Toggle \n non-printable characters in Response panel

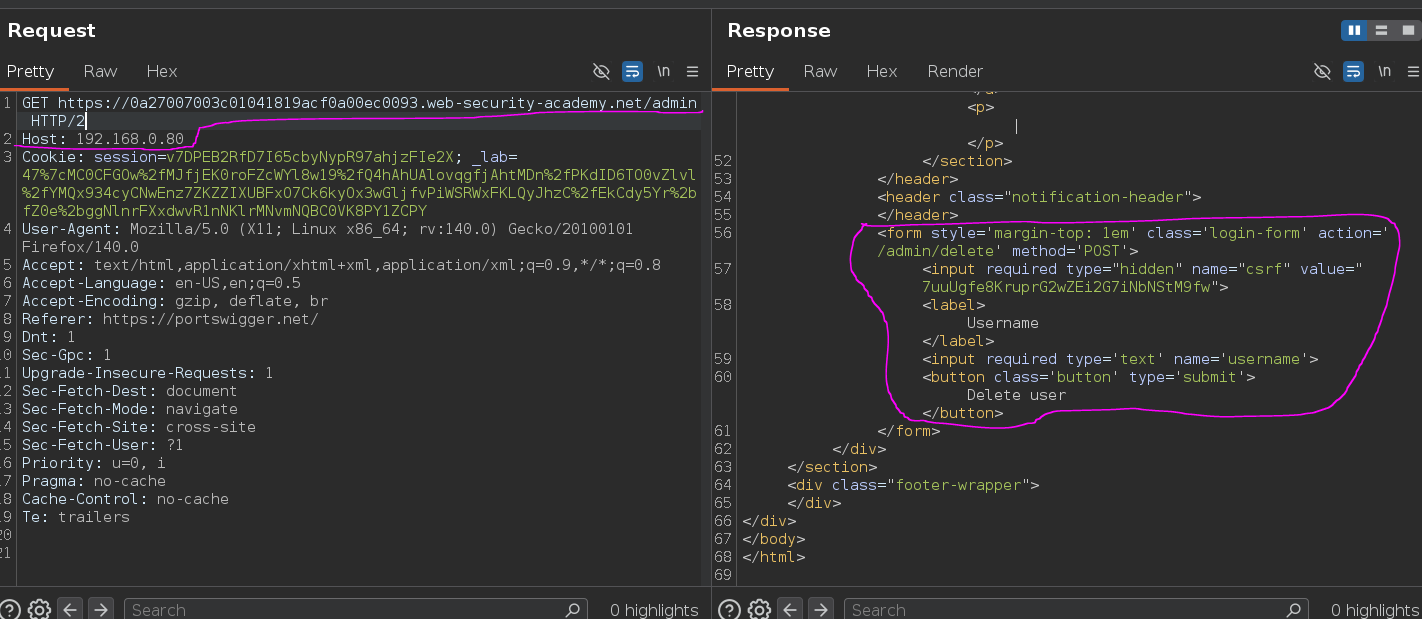point(1384,71)
